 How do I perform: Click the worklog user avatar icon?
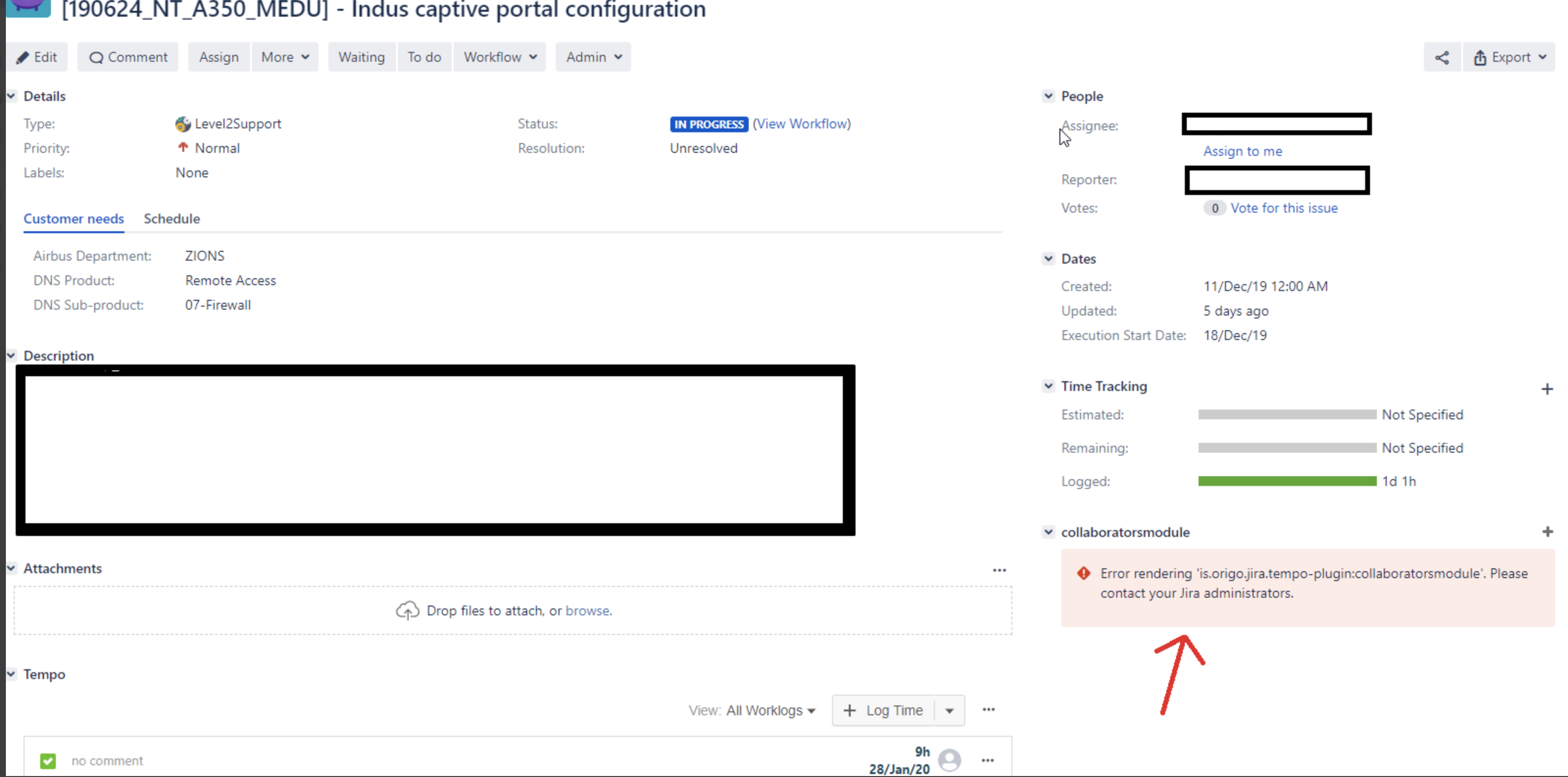point(949,760)
